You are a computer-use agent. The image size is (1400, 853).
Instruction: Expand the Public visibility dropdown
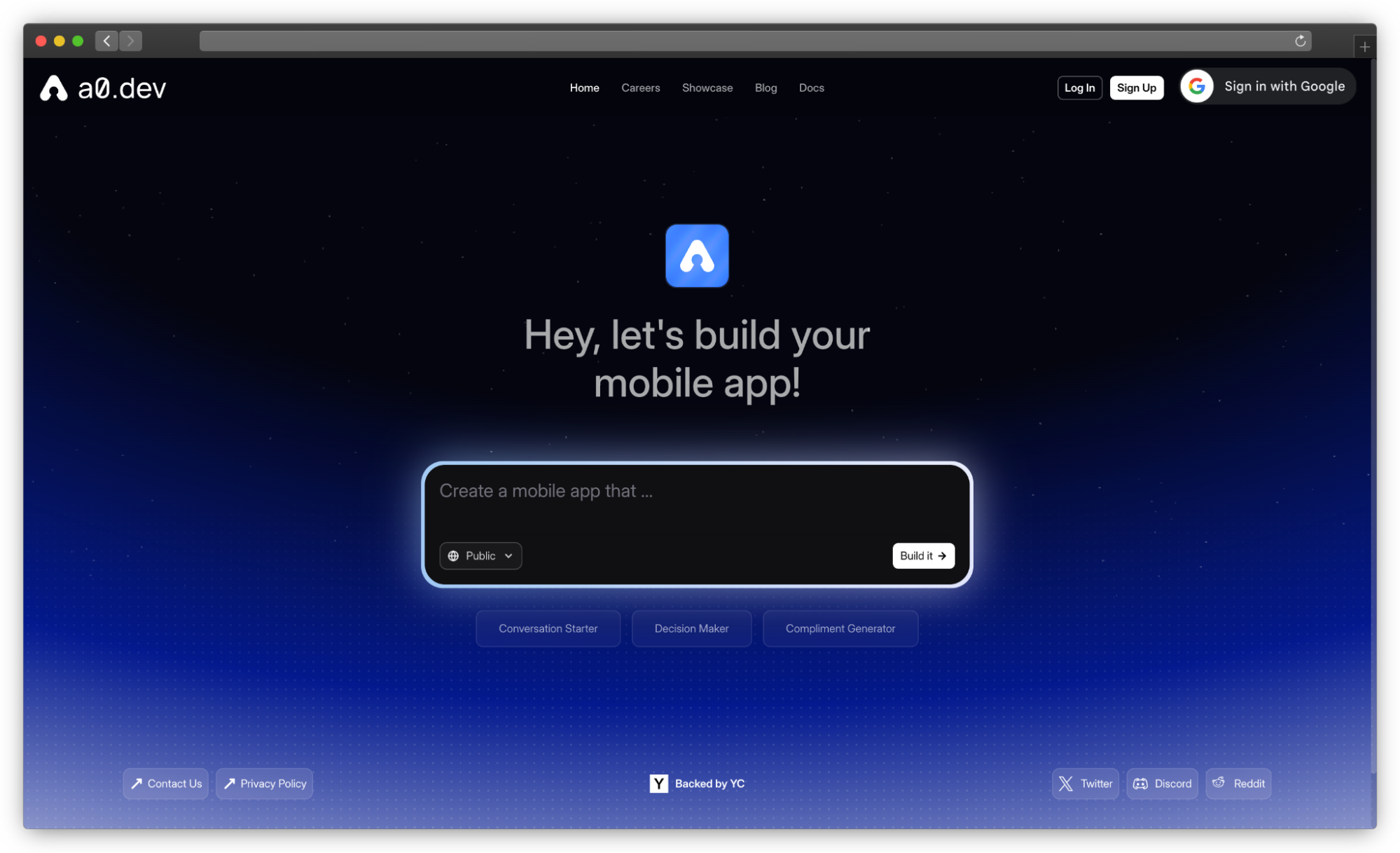tap(480, 555)
